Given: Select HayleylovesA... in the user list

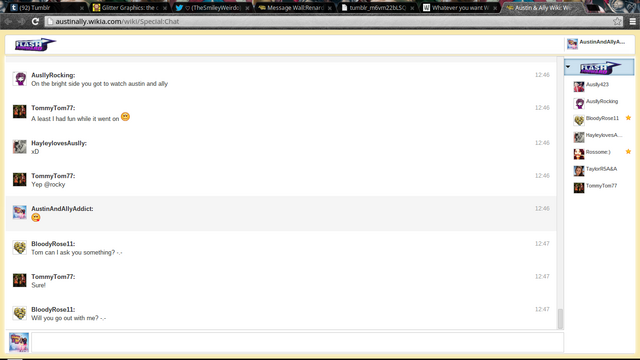Looking at the screenshot, I should (x=599, y=137).
